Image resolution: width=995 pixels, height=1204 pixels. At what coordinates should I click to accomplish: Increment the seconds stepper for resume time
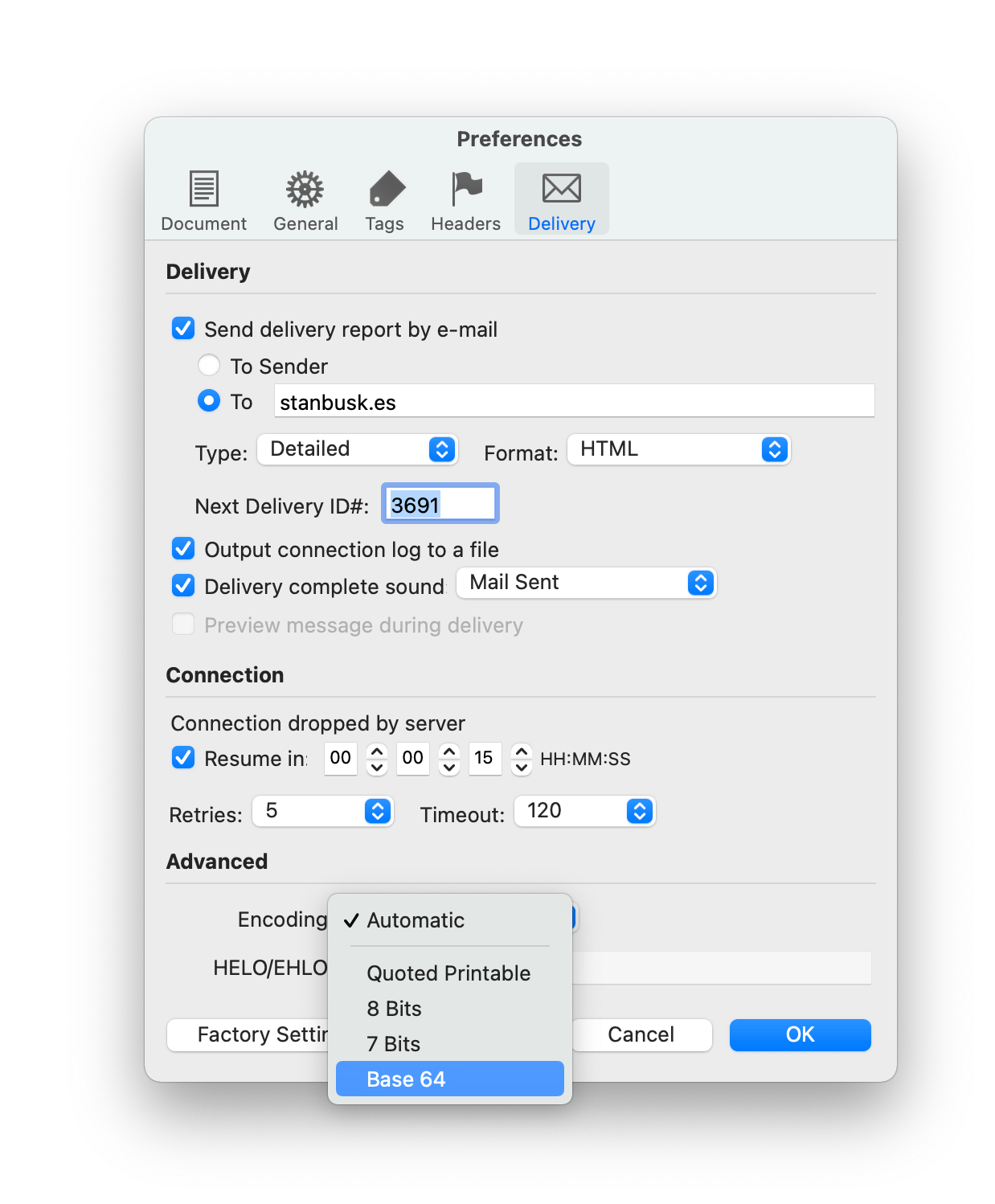(521, 751)
